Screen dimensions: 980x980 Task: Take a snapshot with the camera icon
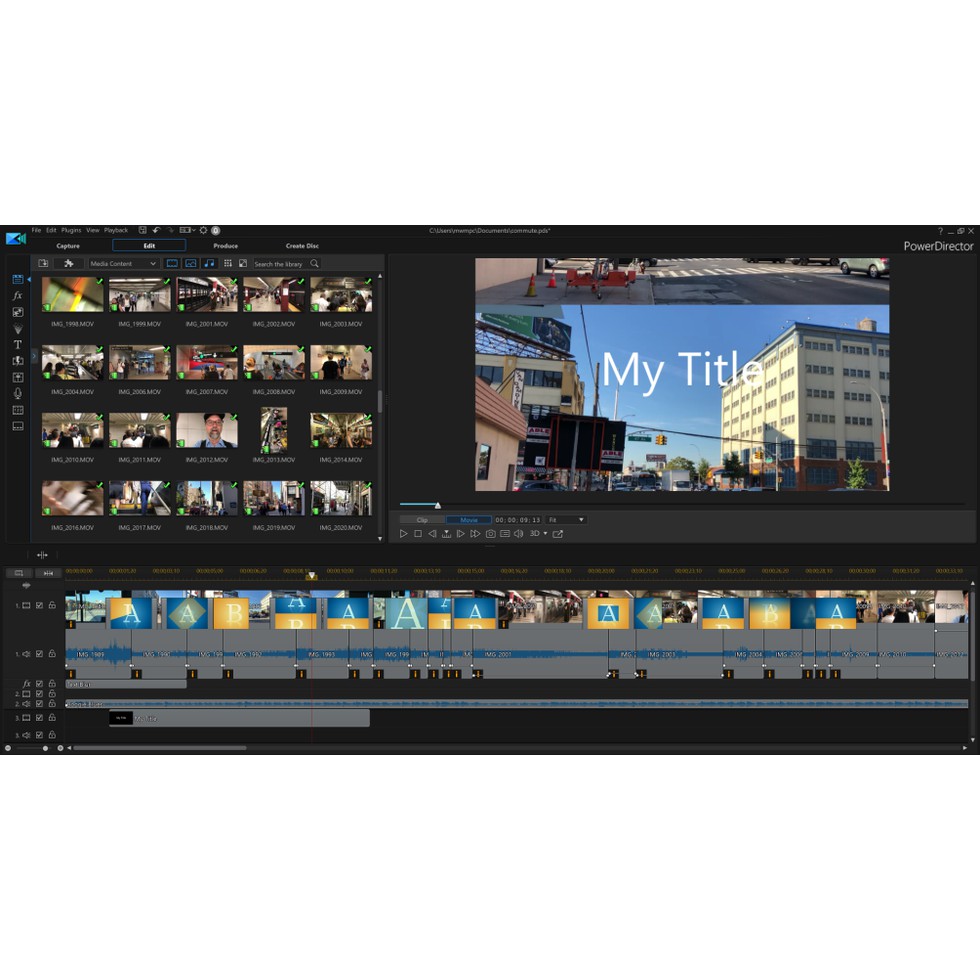[490, 534]
